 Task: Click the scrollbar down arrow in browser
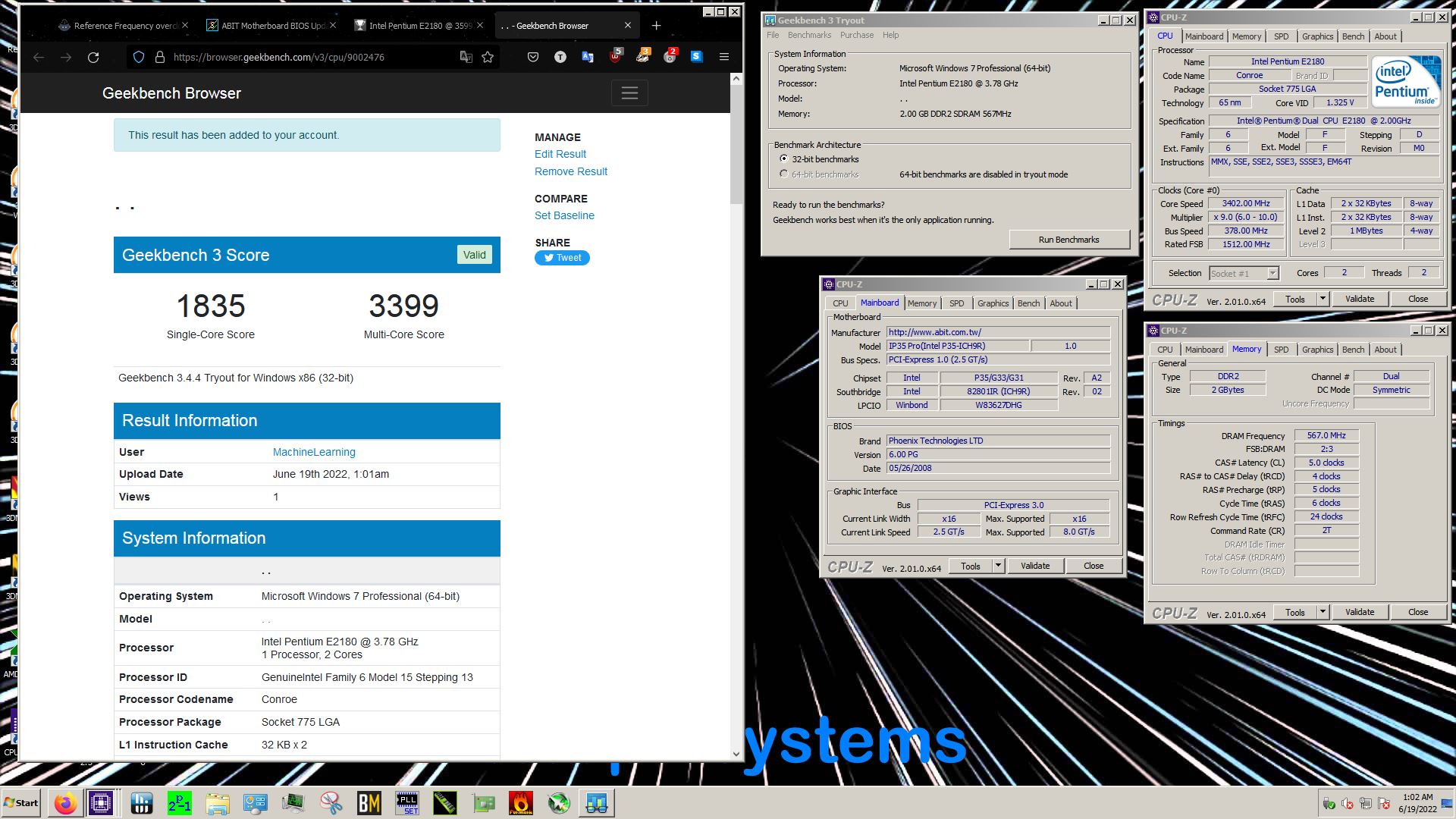[x=736, y=755]
